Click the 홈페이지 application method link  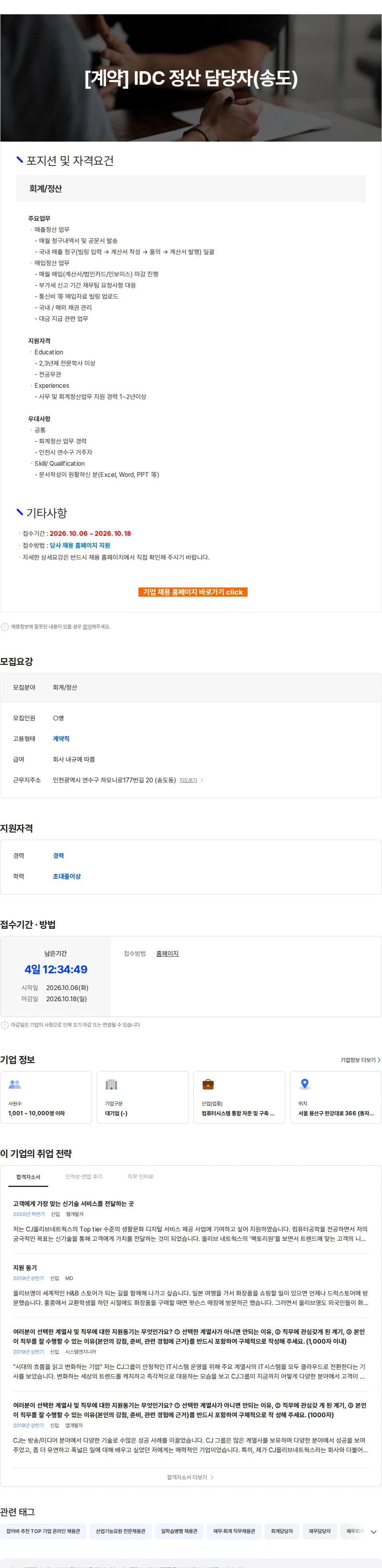point(167,953)
